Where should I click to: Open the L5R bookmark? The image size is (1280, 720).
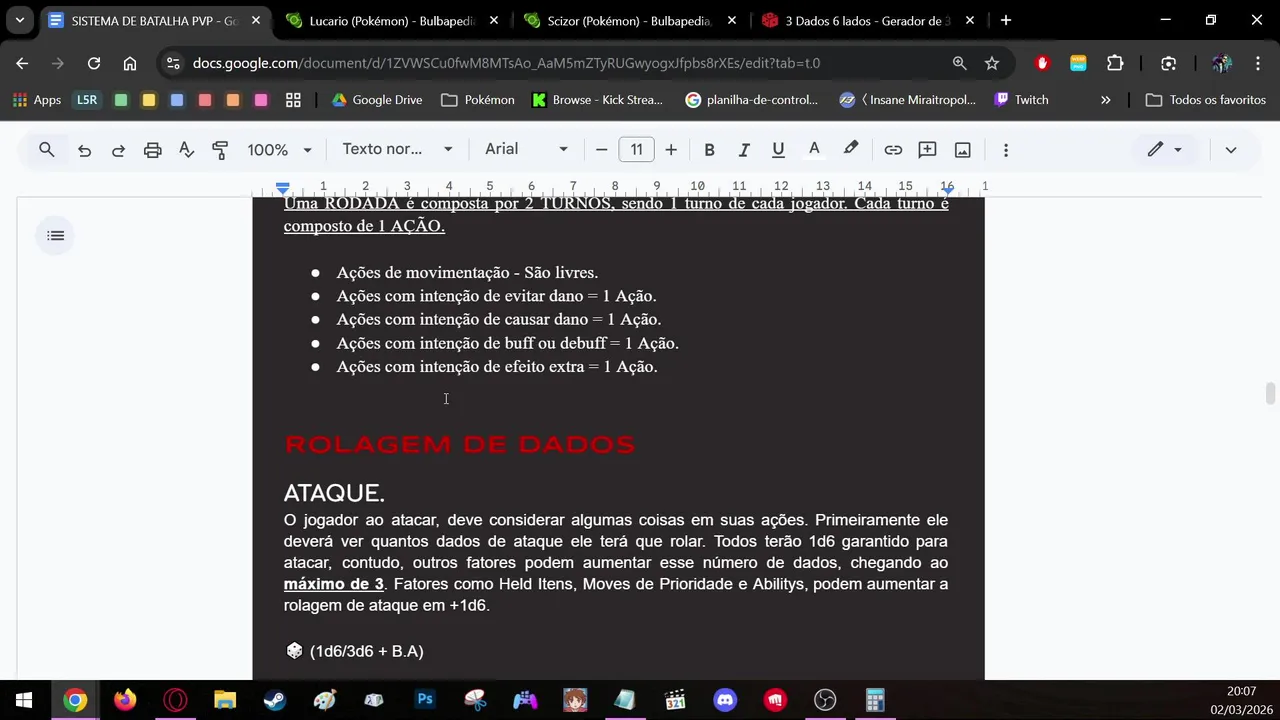coord(87,100)
